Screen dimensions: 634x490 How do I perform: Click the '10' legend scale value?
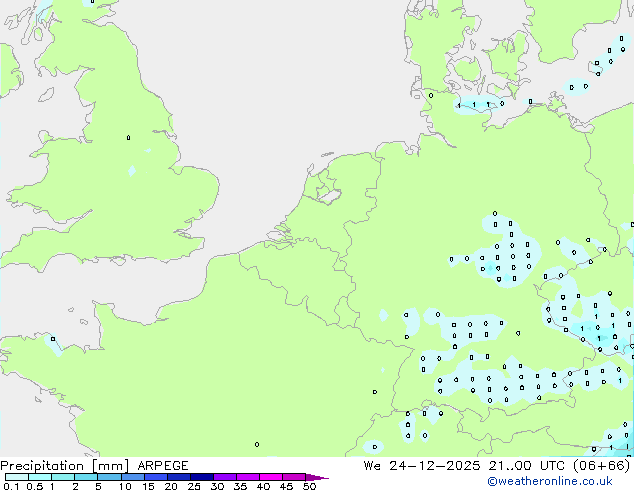(125, 486)
